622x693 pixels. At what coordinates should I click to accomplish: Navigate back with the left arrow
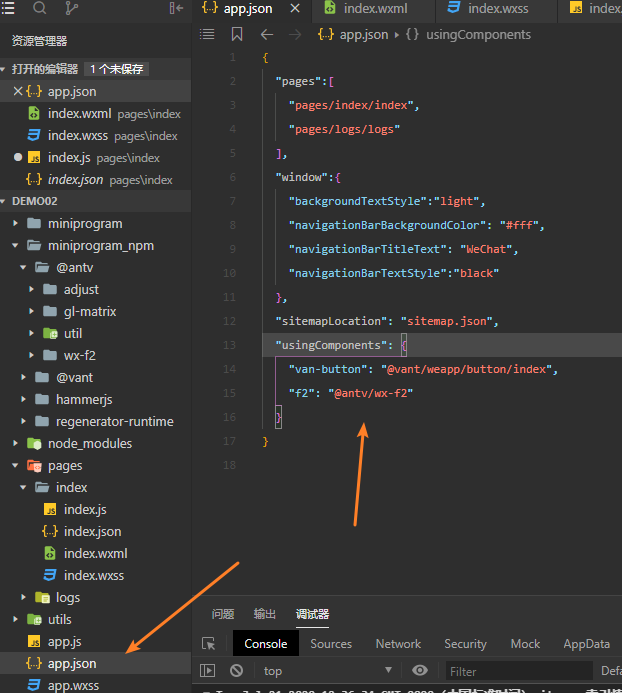[267, 34]
